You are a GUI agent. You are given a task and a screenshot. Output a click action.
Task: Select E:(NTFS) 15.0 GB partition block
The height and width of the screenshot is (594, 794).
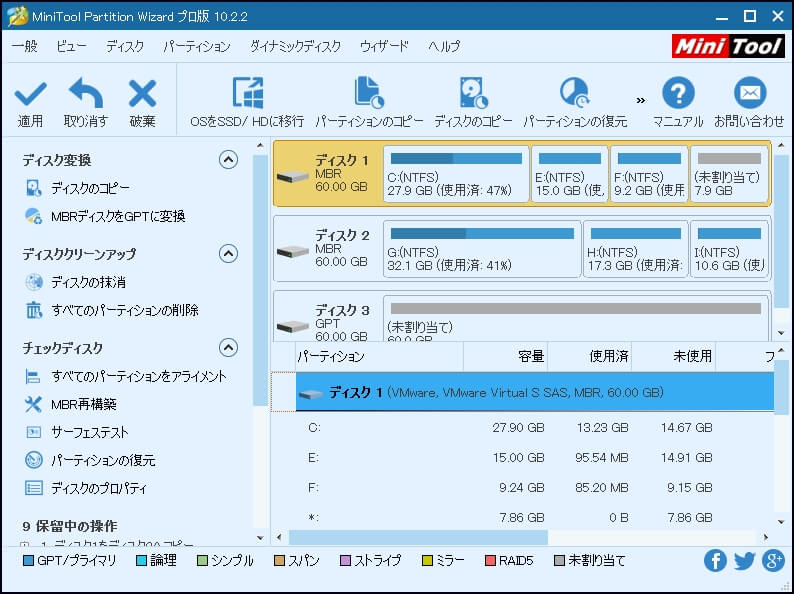570,174
